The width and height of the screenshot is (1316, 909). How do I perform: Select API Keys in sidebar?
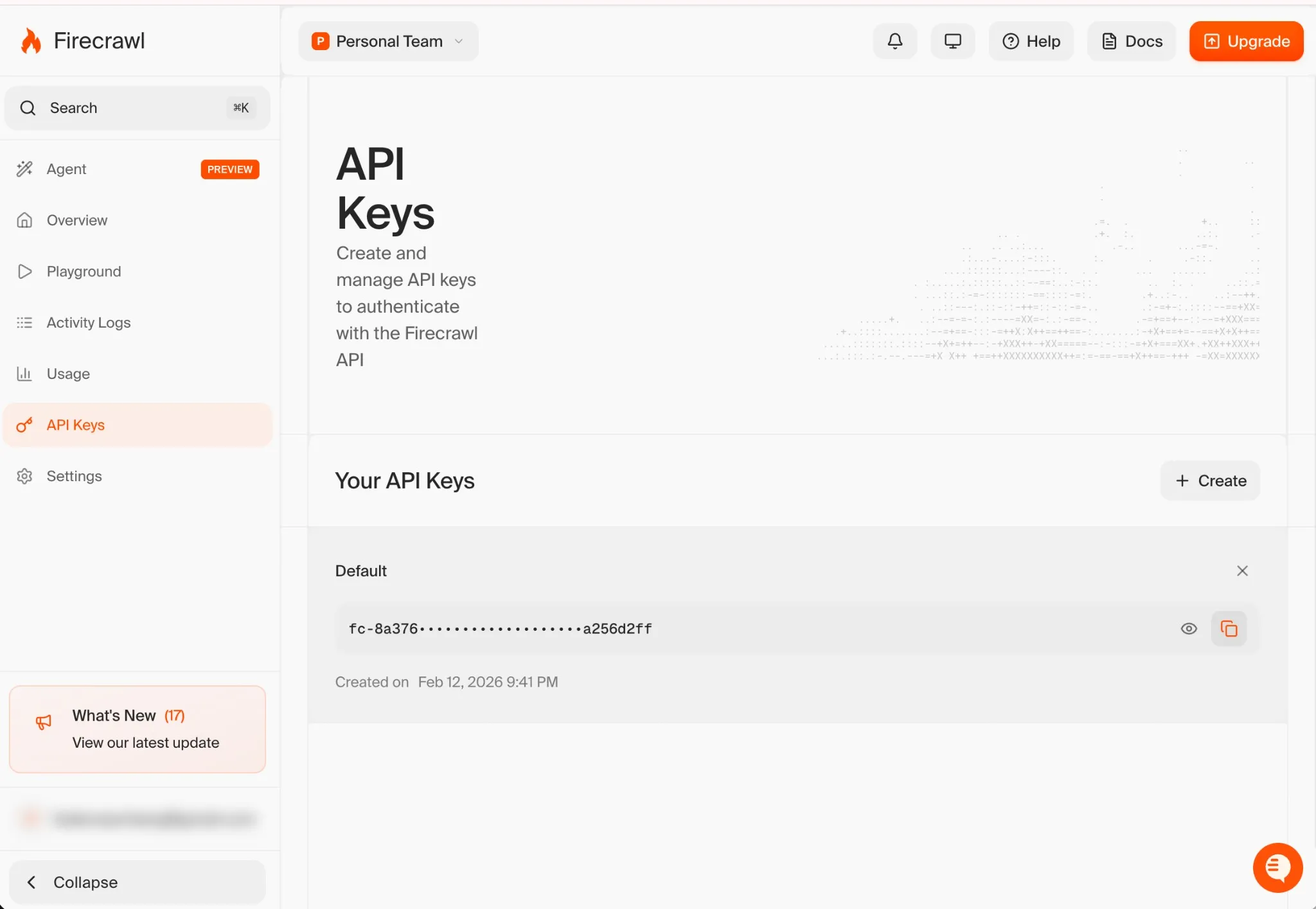pyautogui.click(x=137, y=425)
